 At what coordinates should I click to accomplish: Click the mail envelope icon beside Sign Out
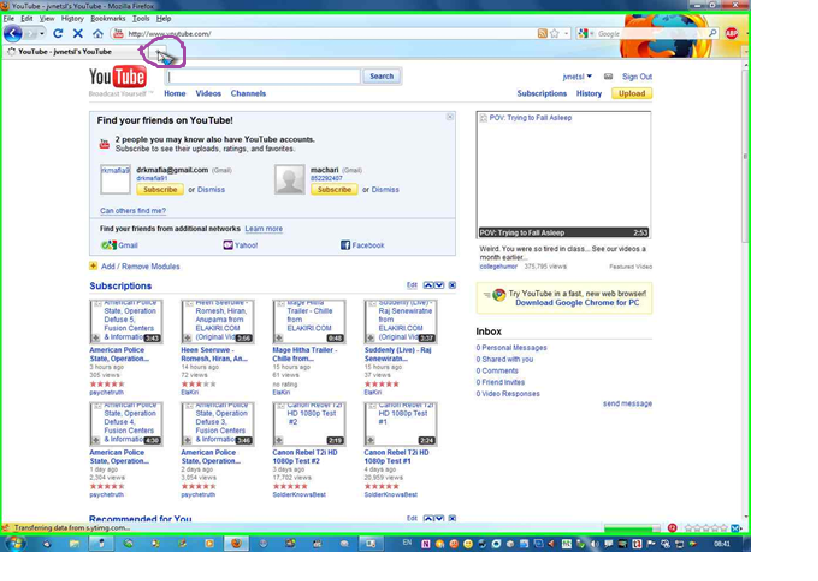click(x=607, y=77)
